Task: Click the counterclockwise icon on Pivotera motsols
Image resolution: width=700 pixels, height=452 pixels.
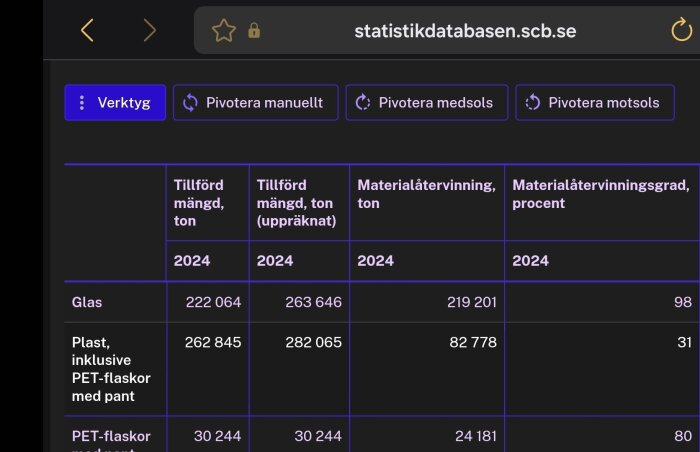Action: [533, 103]
